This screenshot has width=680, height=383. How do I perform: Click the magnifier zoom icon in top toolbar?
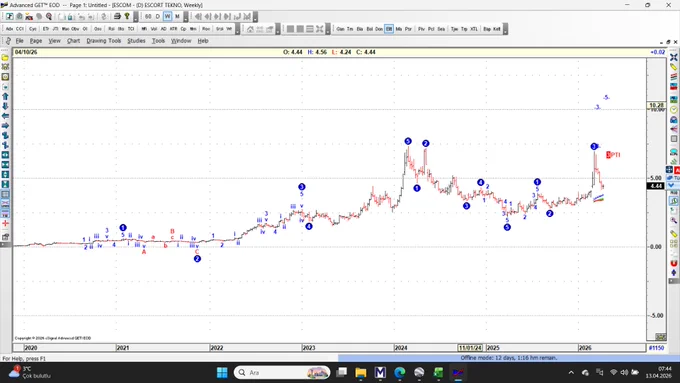pos(49,16)
